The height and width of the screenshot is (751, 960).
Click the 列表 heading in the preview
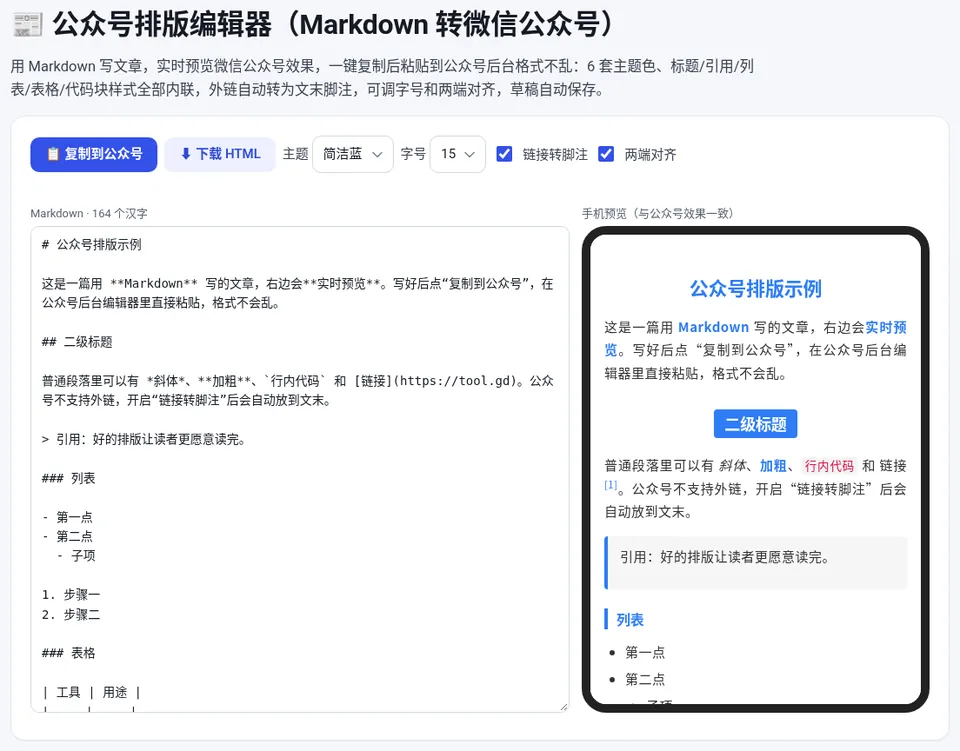click(630, 619)
